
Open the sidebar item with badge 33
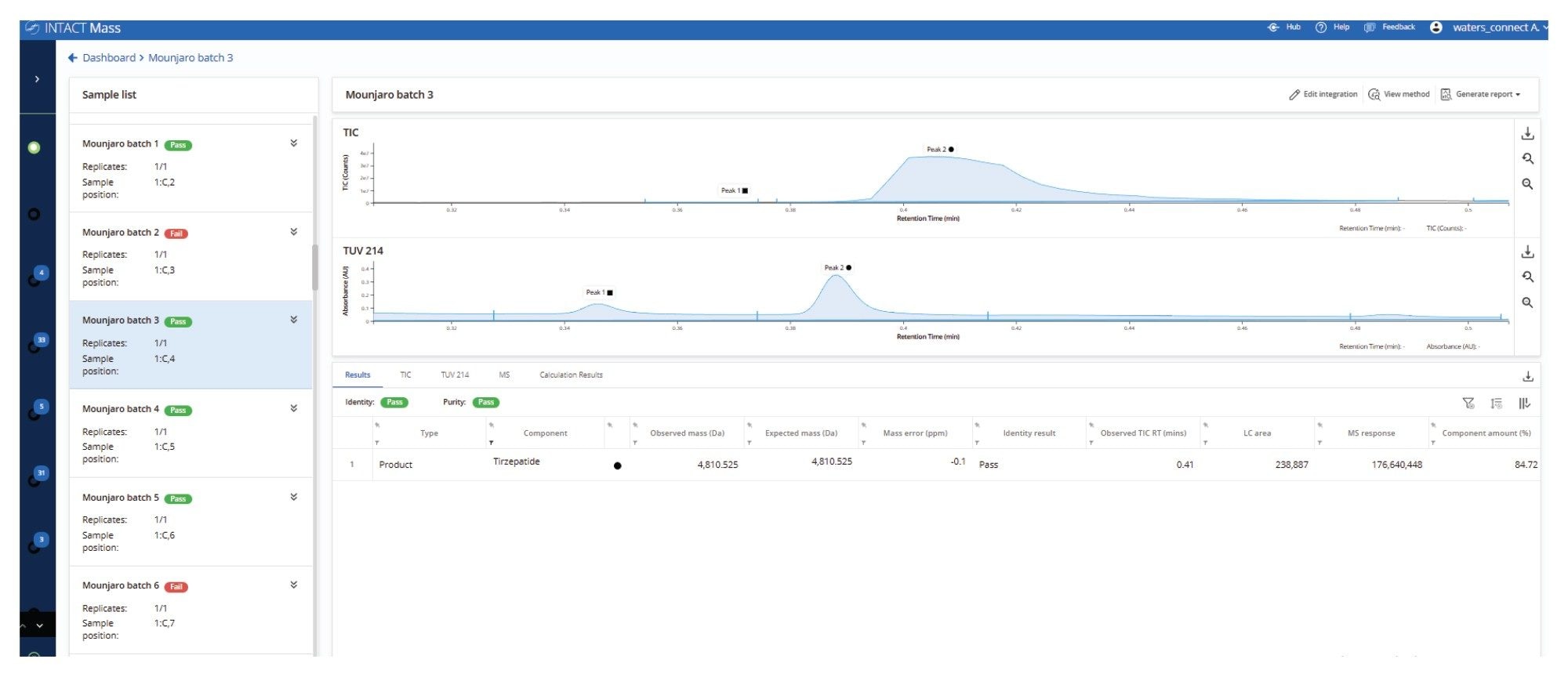38,342
